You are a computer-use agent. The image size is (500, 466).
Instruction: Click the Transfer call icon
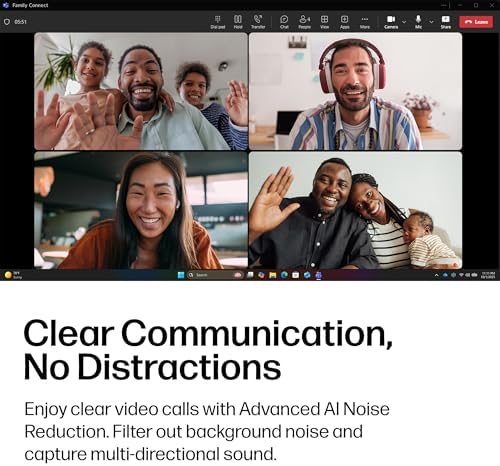(x=258, y=22)
